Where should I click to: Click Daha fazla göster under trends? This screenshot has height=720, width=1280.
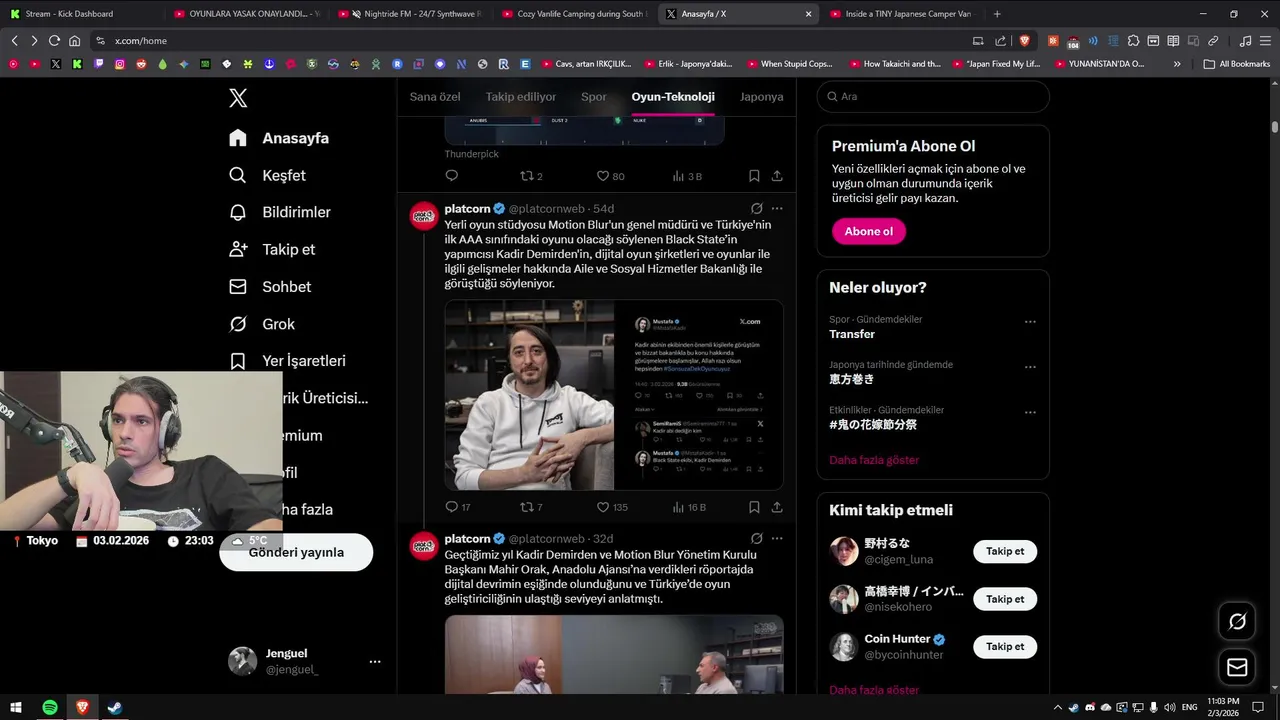874,460
